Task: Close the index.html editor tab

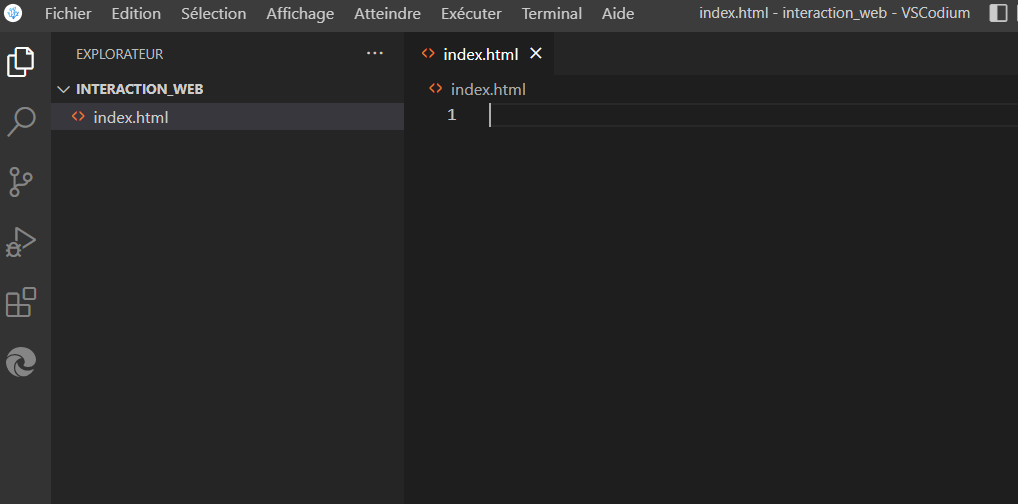Action: click(x=536, y=54)
